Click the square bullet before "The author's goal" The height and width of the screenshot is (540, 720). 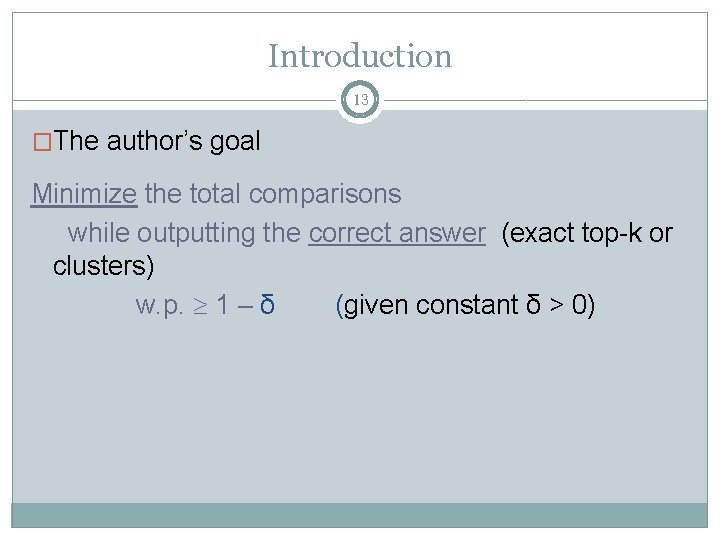coord(43,142)
